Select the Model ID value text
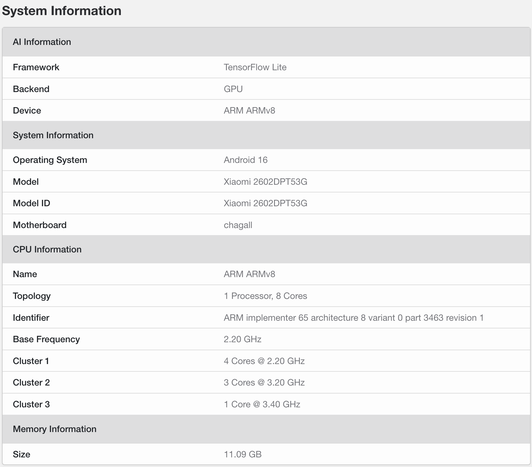The height and width of the screenshot is (467, 532). pyautogui.click(x=265, y=203)
